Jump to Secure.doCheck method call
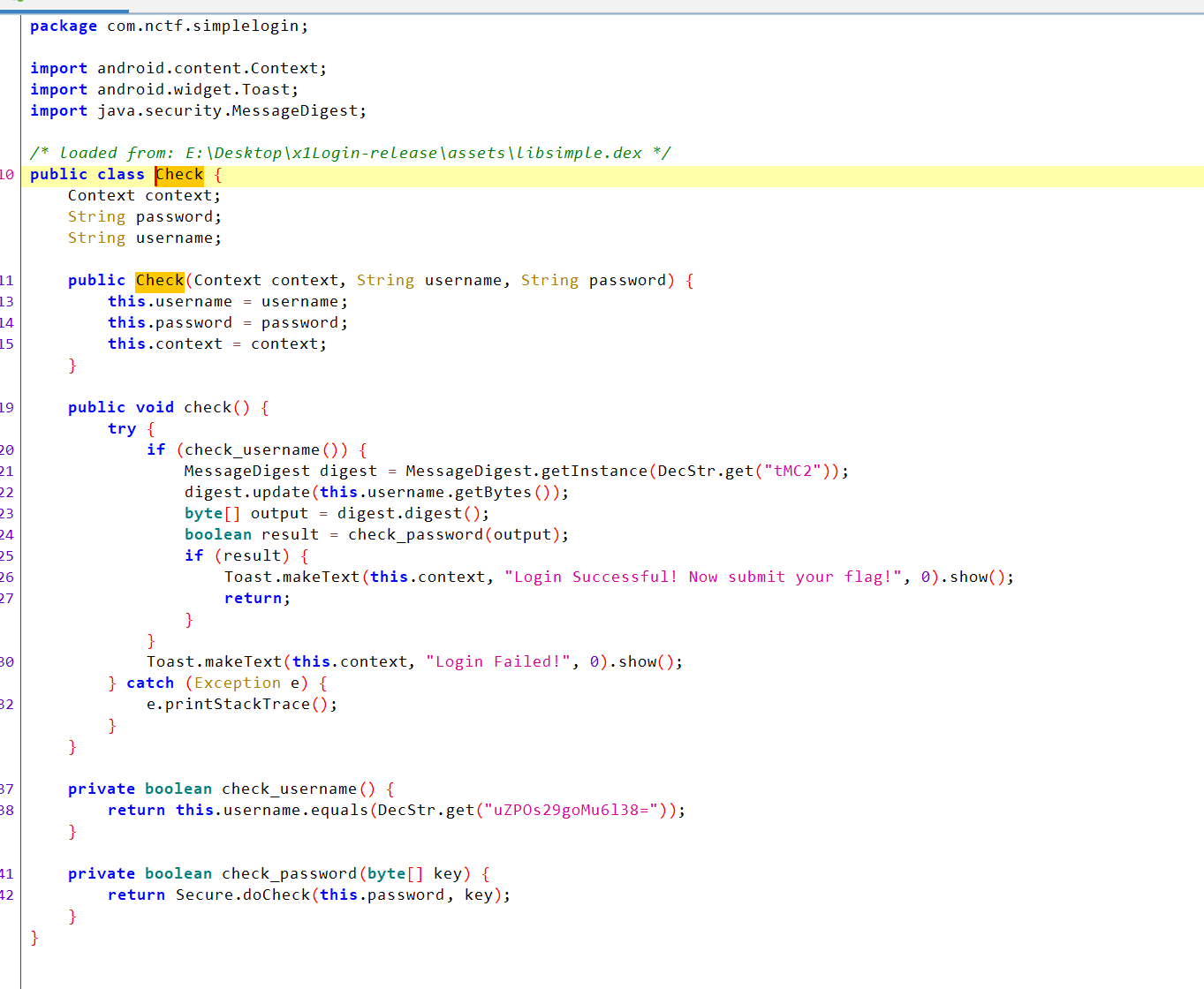Image resolution: width=1204 pixels, height=989 pixels. (x=243, y=895)
